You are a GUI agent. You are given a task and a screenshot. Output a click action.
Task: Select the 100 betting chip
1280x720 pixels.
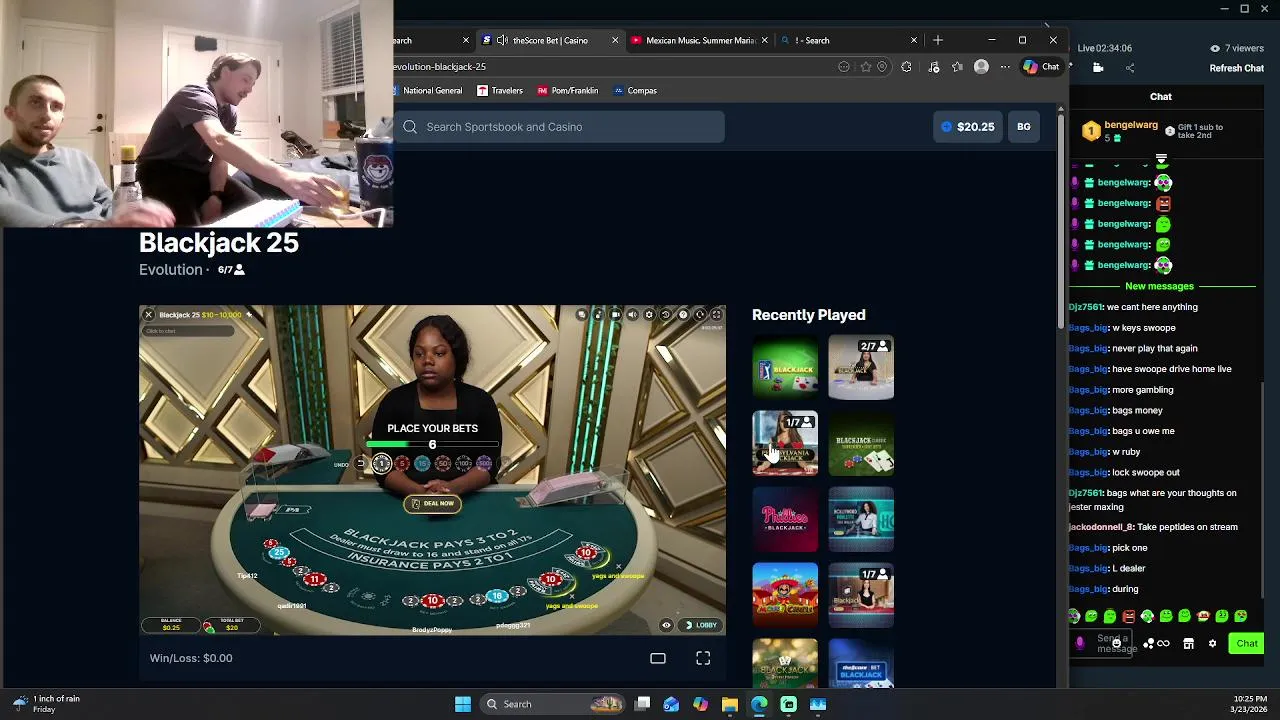pos(463,463)
